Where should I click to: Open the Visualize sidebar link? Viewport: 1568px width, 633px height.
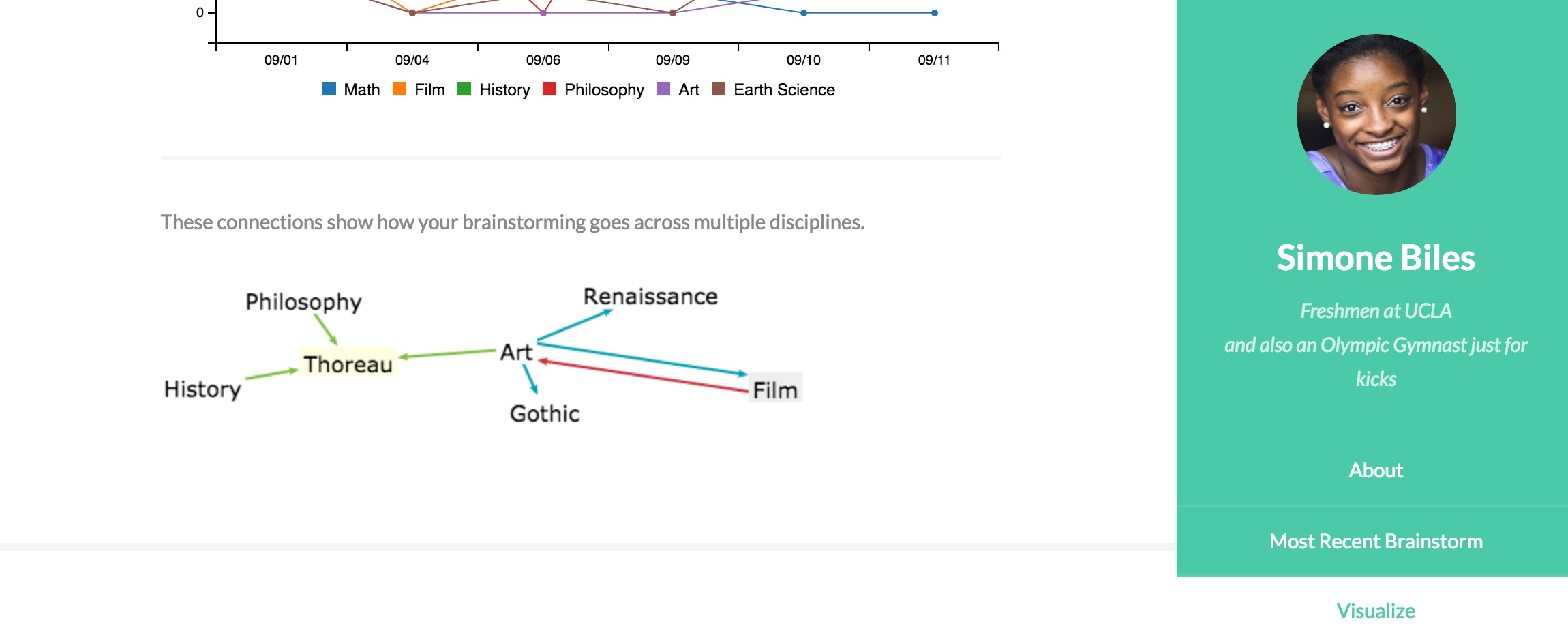pyautogui.click(x=1376, y=610)
